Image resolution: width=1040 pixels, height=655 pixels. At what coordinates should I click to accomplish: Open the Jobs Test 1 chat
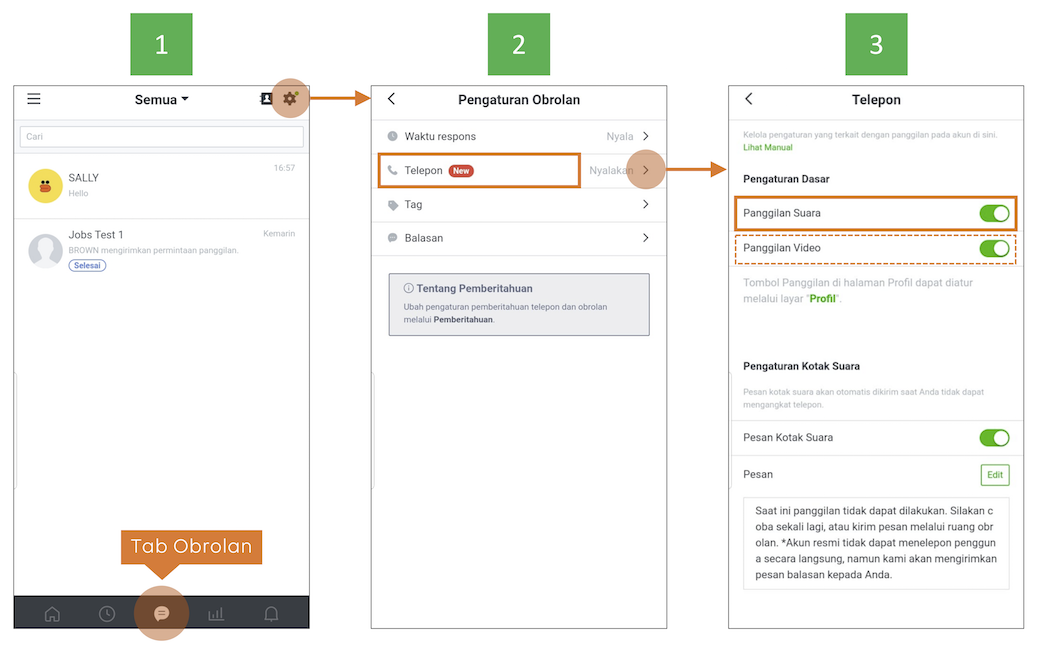point(162,251)
